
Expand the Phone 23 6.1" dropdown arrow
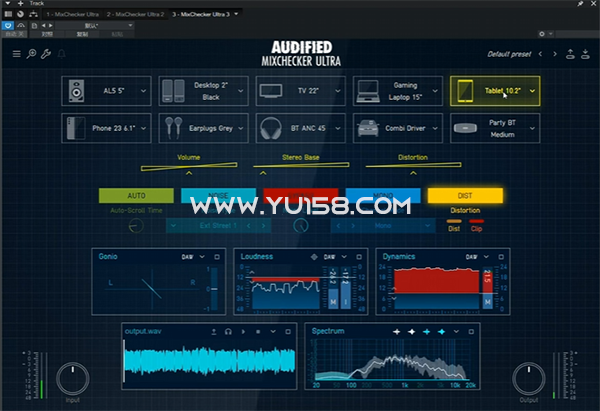pos(143,129)
